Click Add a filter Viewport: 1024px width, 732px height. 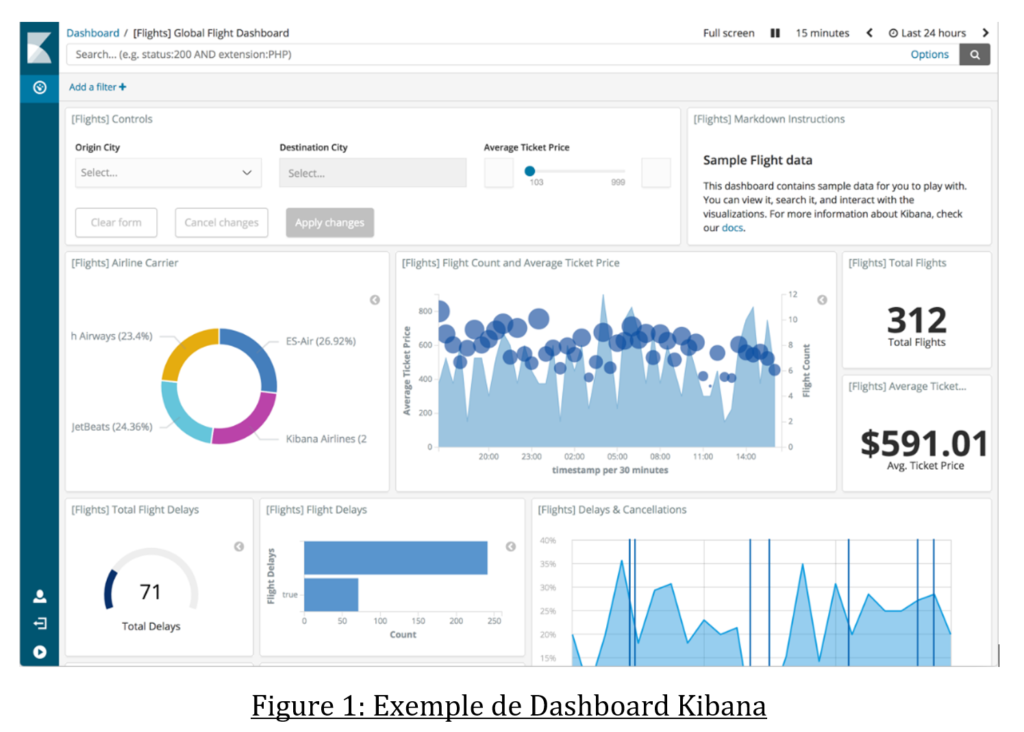[97, 87]
